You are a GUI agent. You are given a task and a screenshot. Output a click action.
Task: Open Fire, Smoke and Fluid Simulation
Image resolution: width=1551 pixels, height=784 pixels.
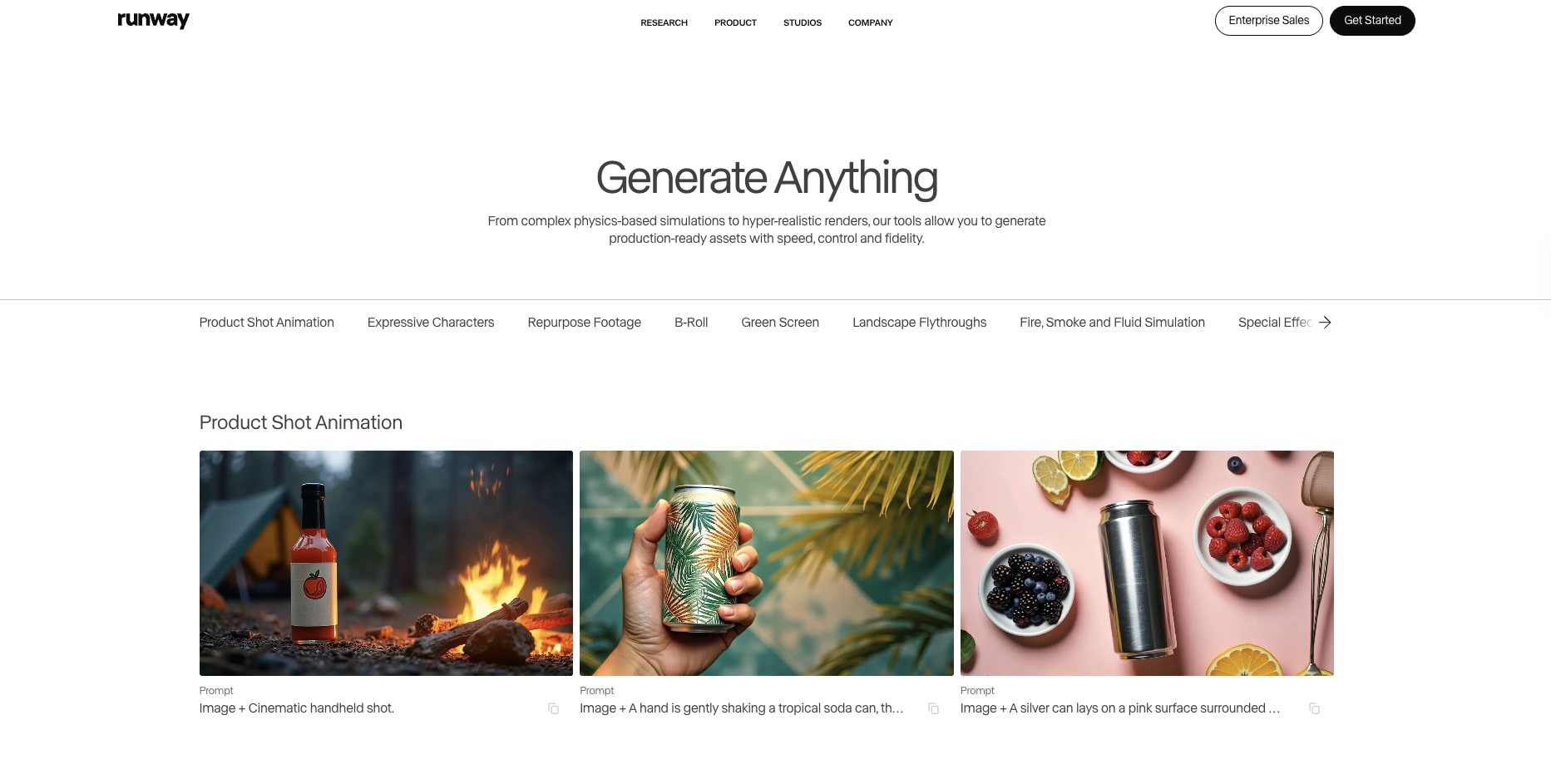1112,323
